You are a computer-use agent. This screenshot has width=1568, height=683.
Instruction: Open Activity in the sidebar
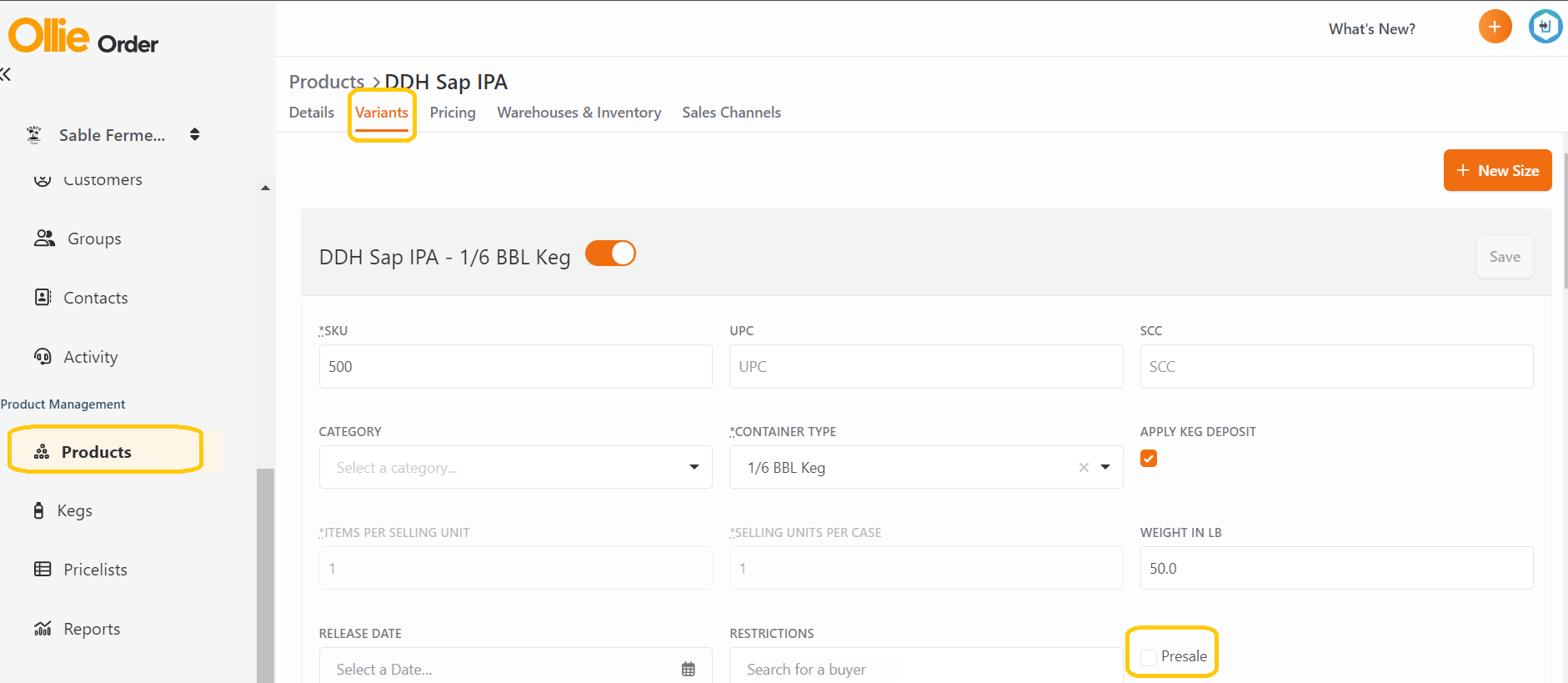coord(91,357)
